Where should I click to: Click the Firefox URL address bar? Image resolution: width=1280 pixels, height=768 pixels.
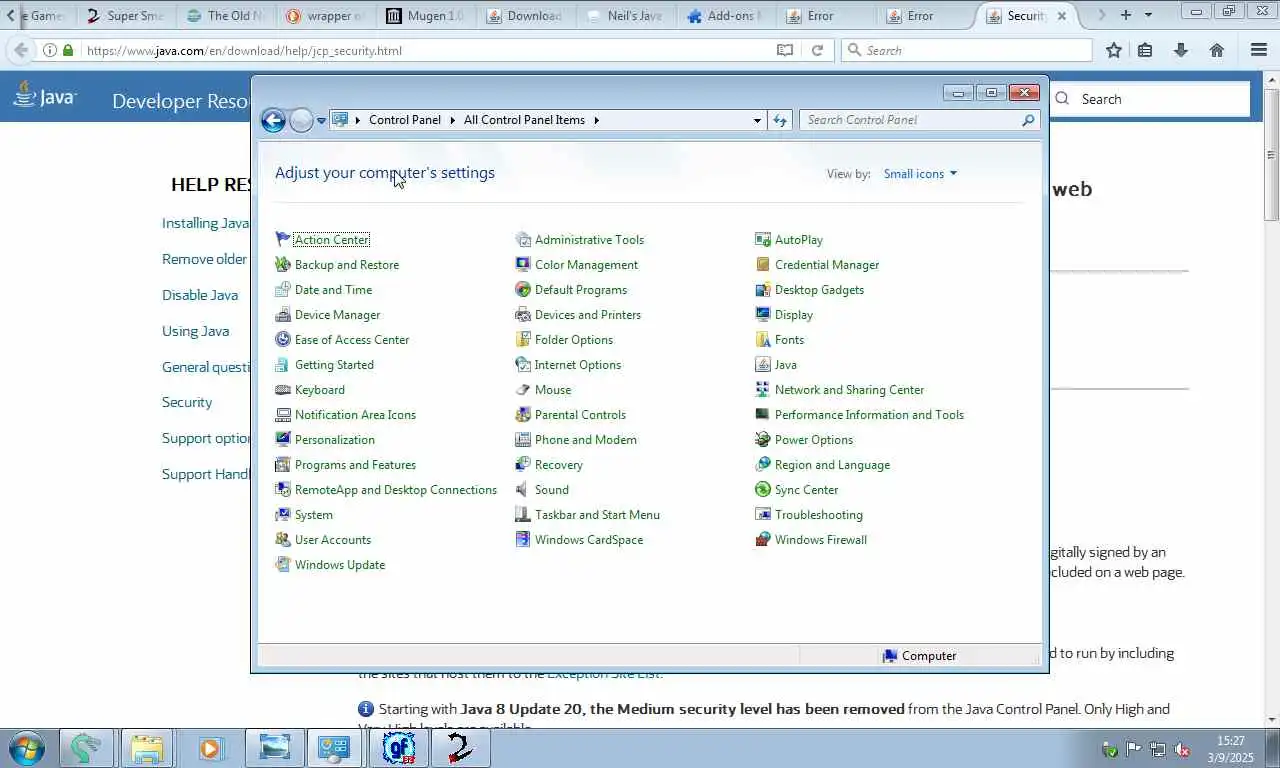click(425, 50)
